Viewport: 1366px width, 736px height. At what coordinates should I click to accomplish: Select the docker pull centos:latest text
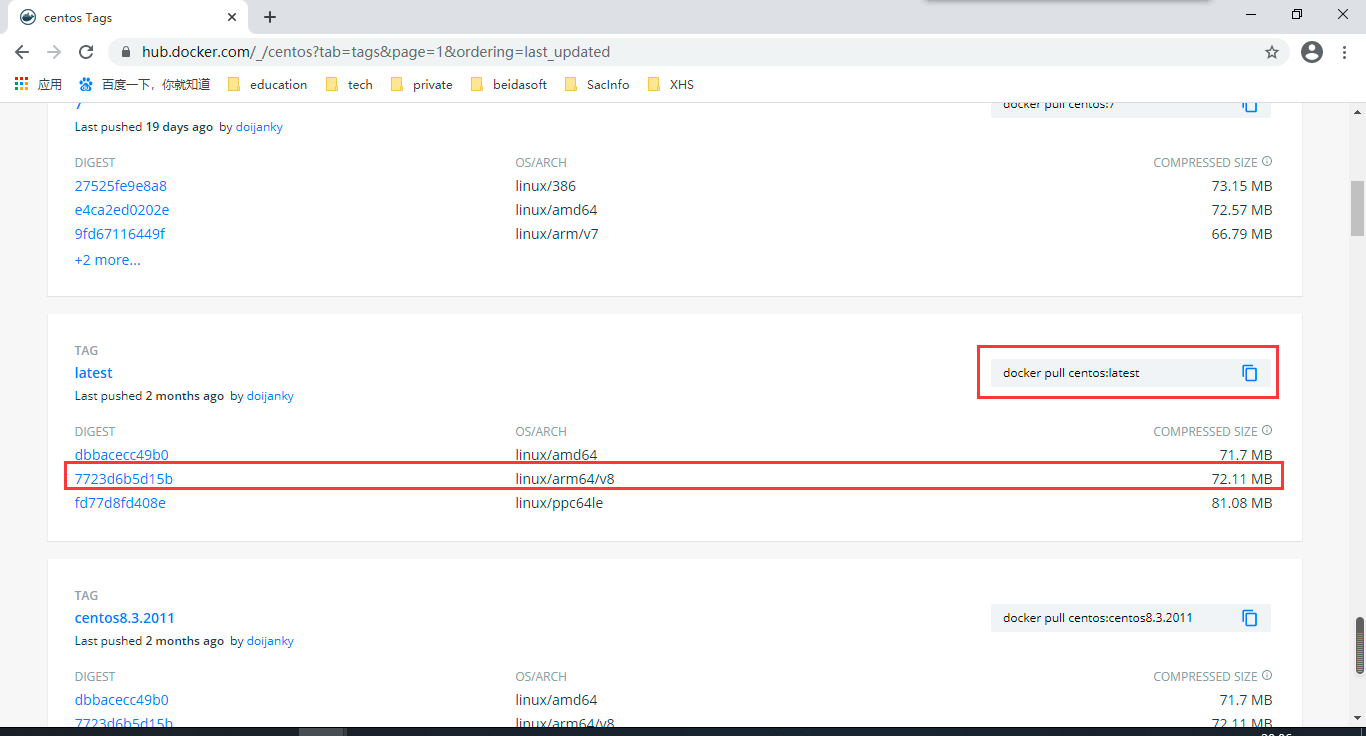[x=1071, y=373]
